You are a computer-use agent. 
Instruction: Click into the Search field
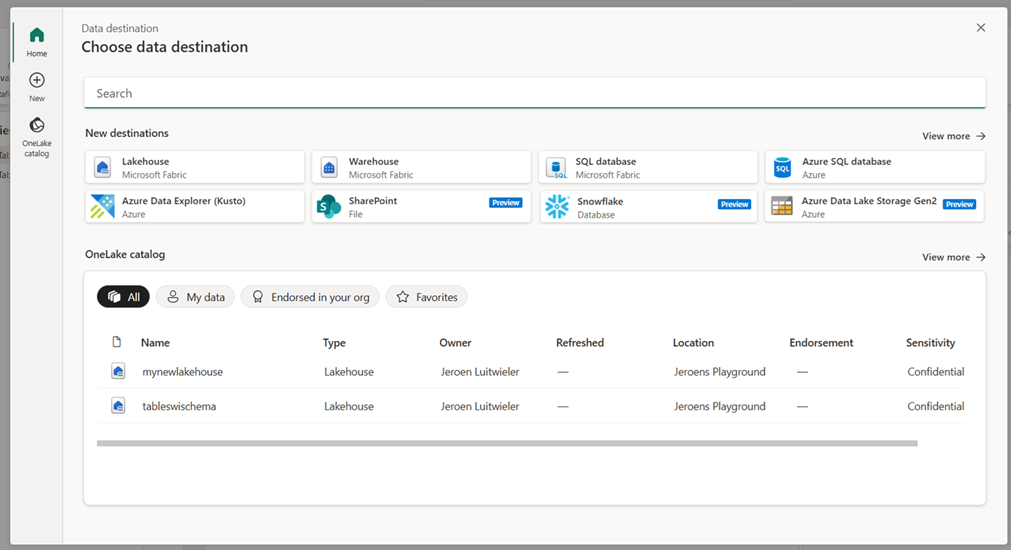[x=534, y=93]
